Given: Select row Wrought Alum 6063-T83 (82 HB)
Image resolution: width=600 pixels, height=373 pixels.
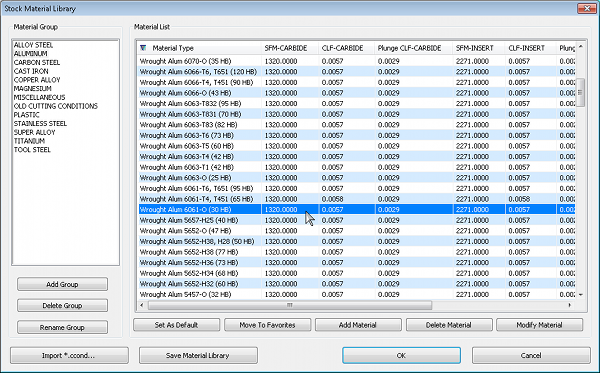Looking at the screenshot, I should point(356,125).
